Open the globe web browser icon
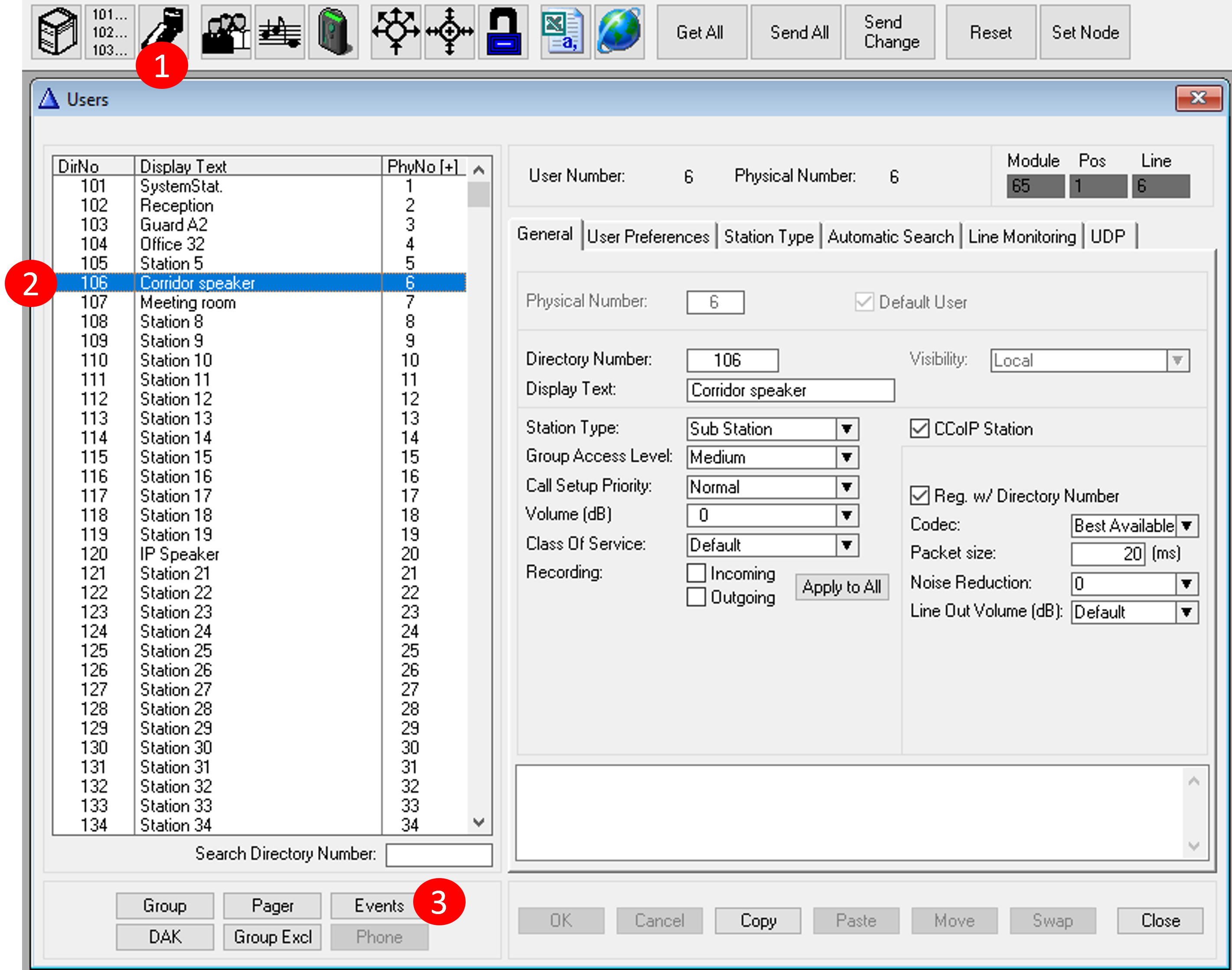The image size is (1232, 970). (619, 32)
